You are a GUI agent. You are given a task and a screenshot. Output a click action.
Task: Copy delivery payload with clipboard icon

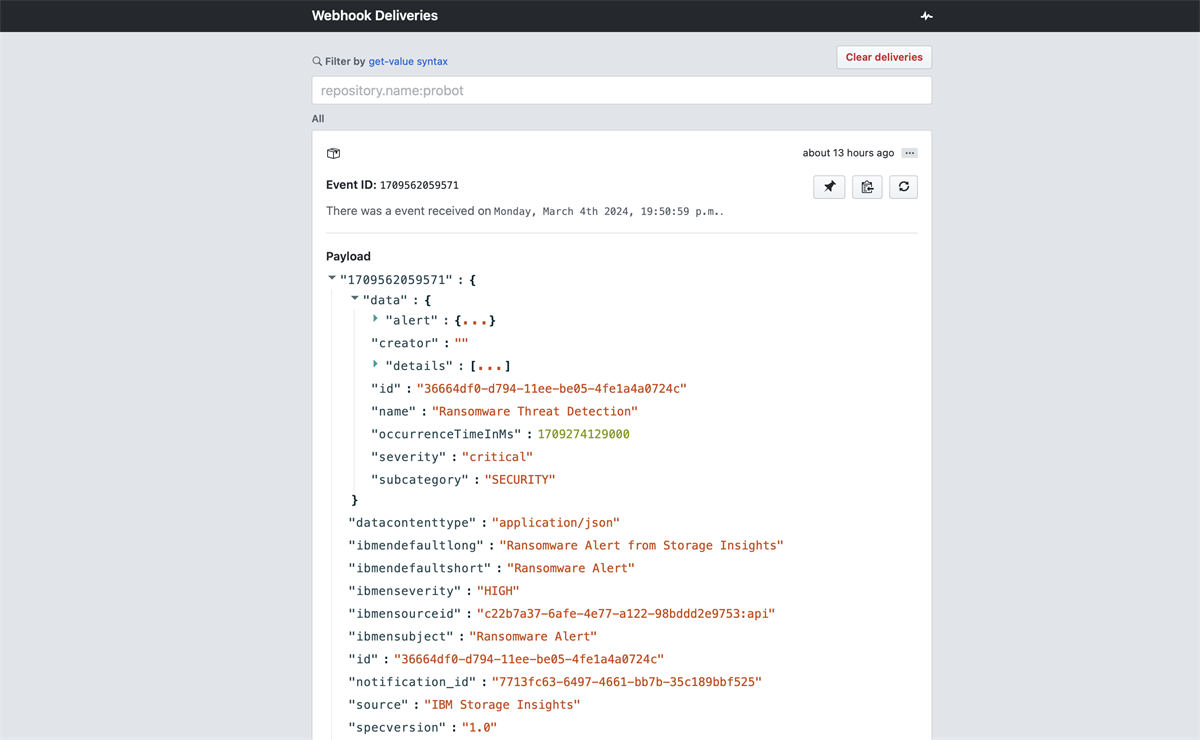coord(867,187)
